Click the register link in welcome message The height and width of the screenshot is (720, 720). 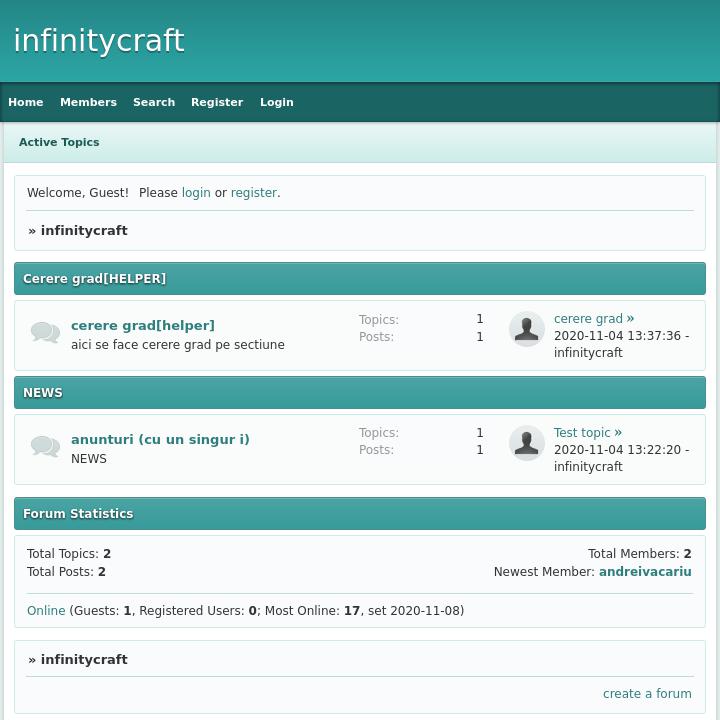(253, 193)
